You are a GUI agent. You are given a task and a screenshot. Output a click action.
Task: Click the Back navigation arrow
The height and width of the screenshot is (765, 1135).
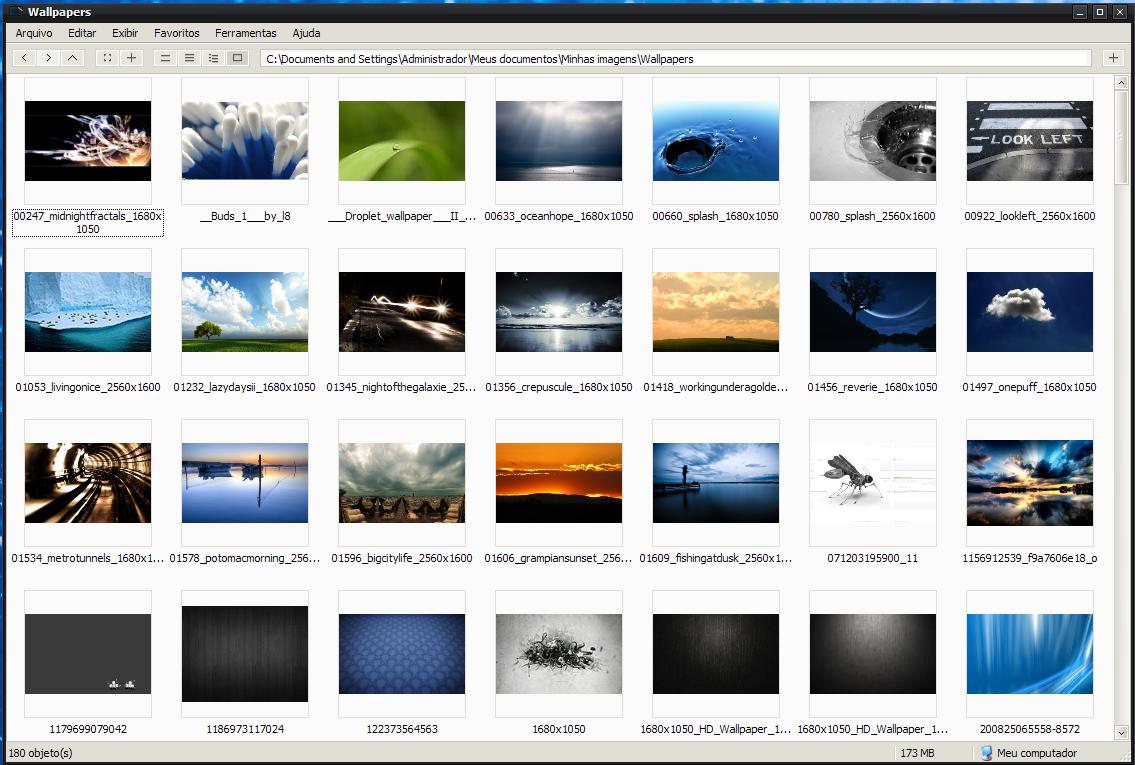[25, 58]
